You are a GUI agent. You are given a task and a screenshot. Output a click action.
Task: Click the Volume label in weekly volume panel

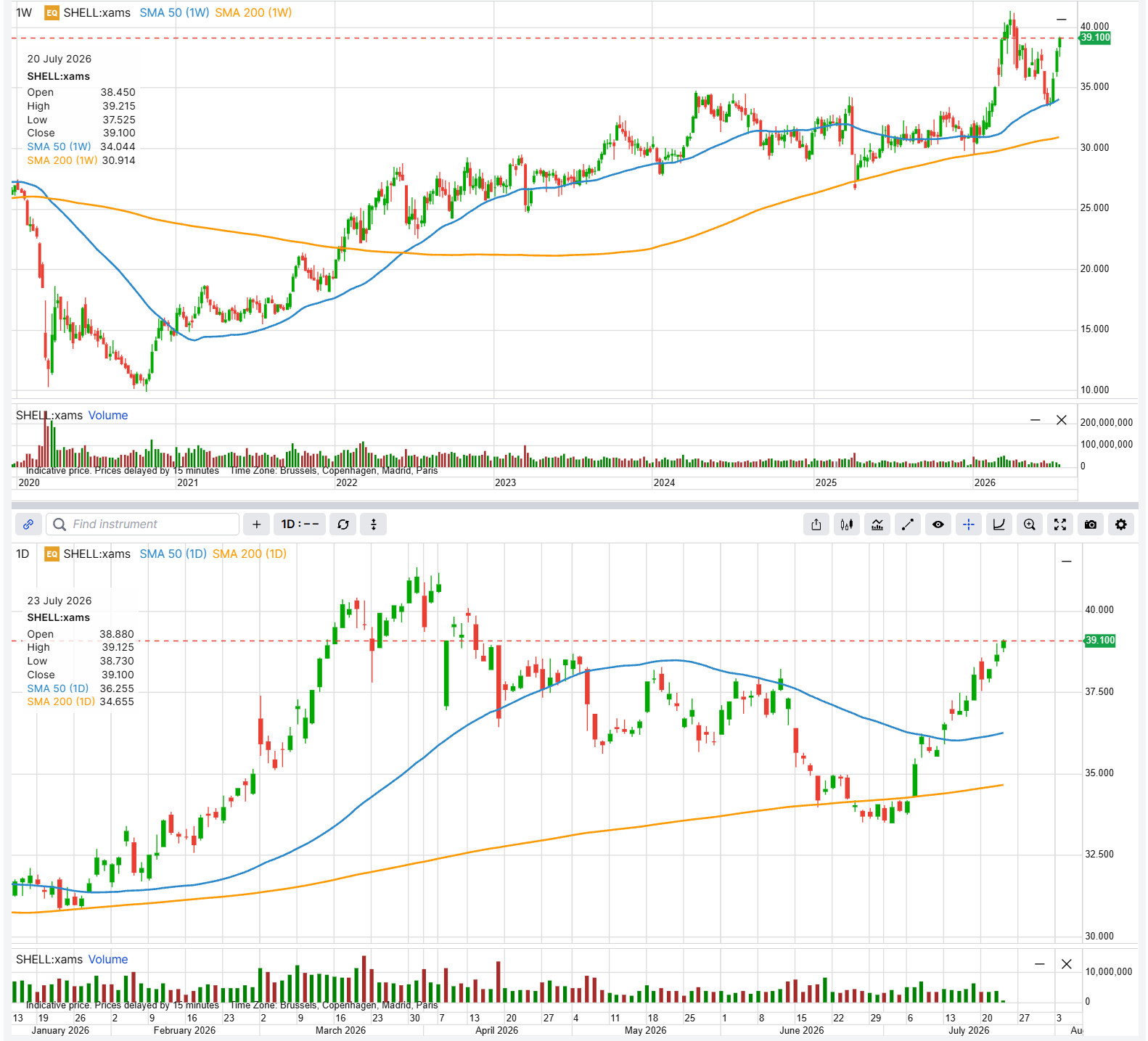pos(108,415)
